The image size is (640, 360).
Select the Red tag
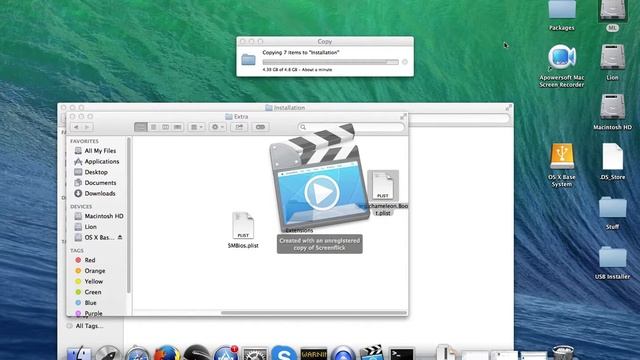(x=90, y=260)
